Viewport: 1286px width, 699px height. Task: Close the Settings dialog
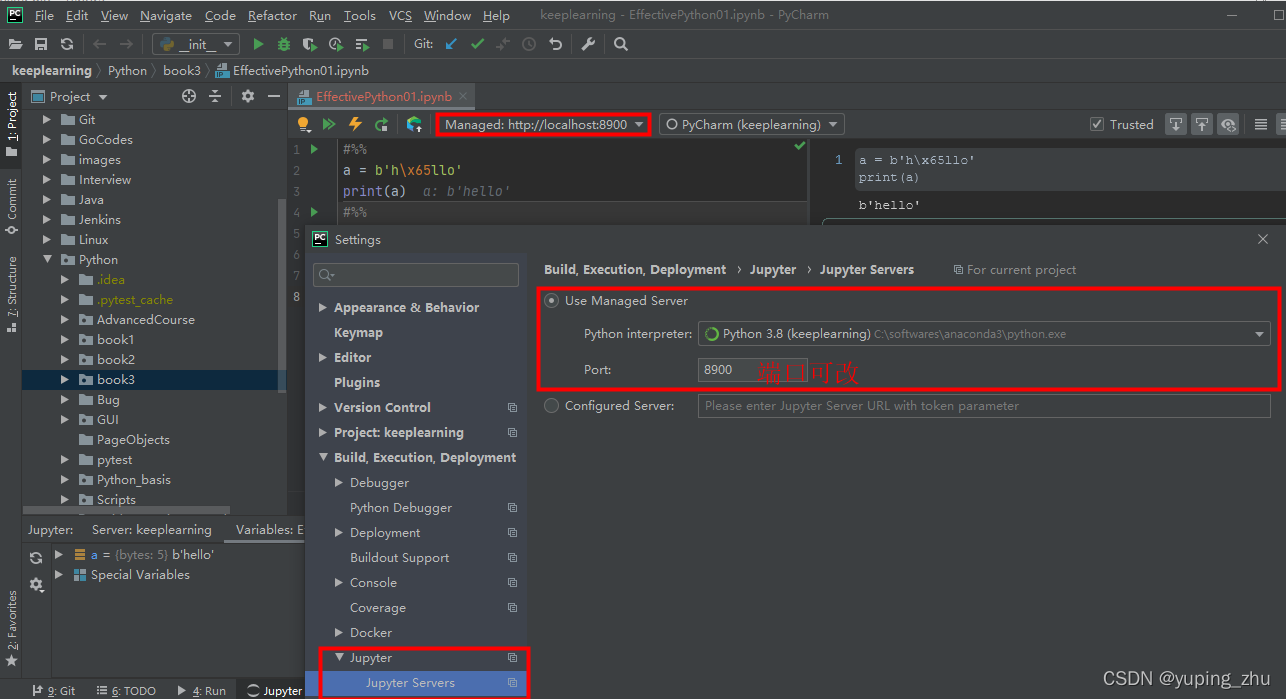1263,239
